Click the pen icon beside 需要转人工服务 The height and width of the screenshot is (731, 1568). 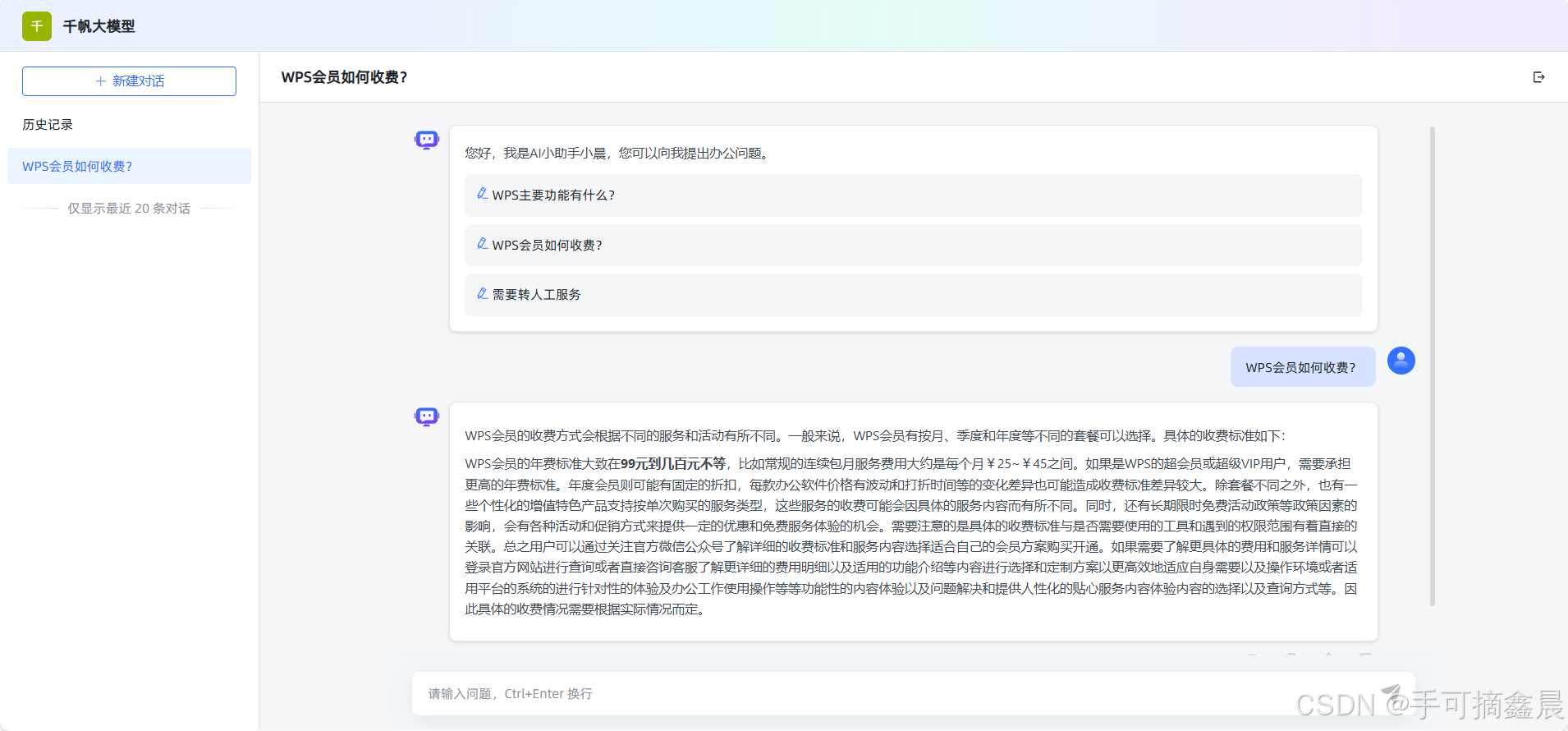483,293
